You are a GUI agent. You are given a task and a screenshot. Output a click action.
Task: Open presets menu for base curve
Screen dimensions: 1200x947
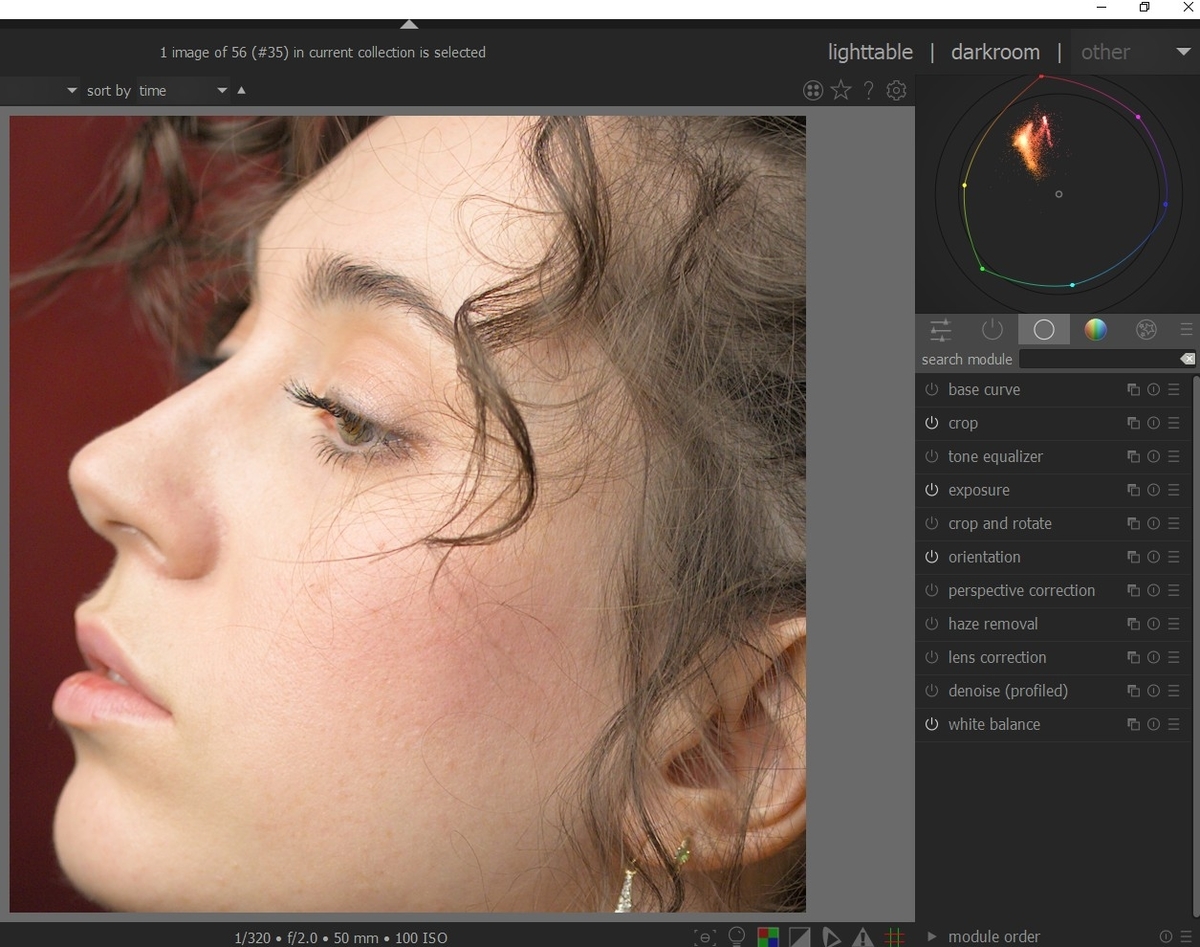pos(1174,390)
